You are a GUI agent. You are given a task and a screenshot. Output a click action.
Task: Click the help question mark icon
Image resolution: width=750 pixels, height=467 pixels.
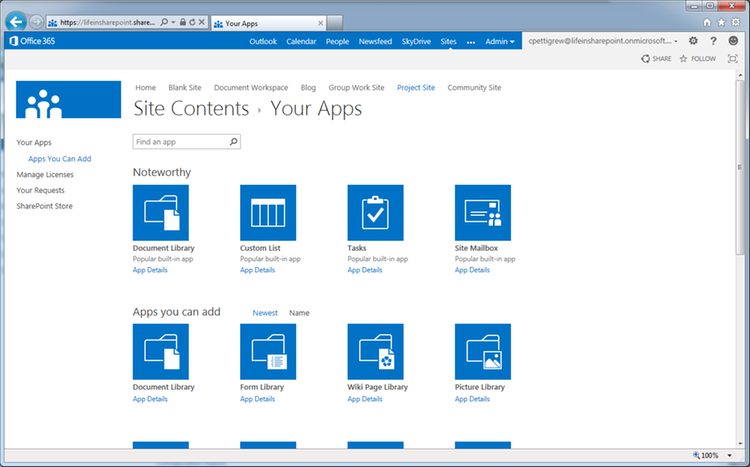click(713, 41)
